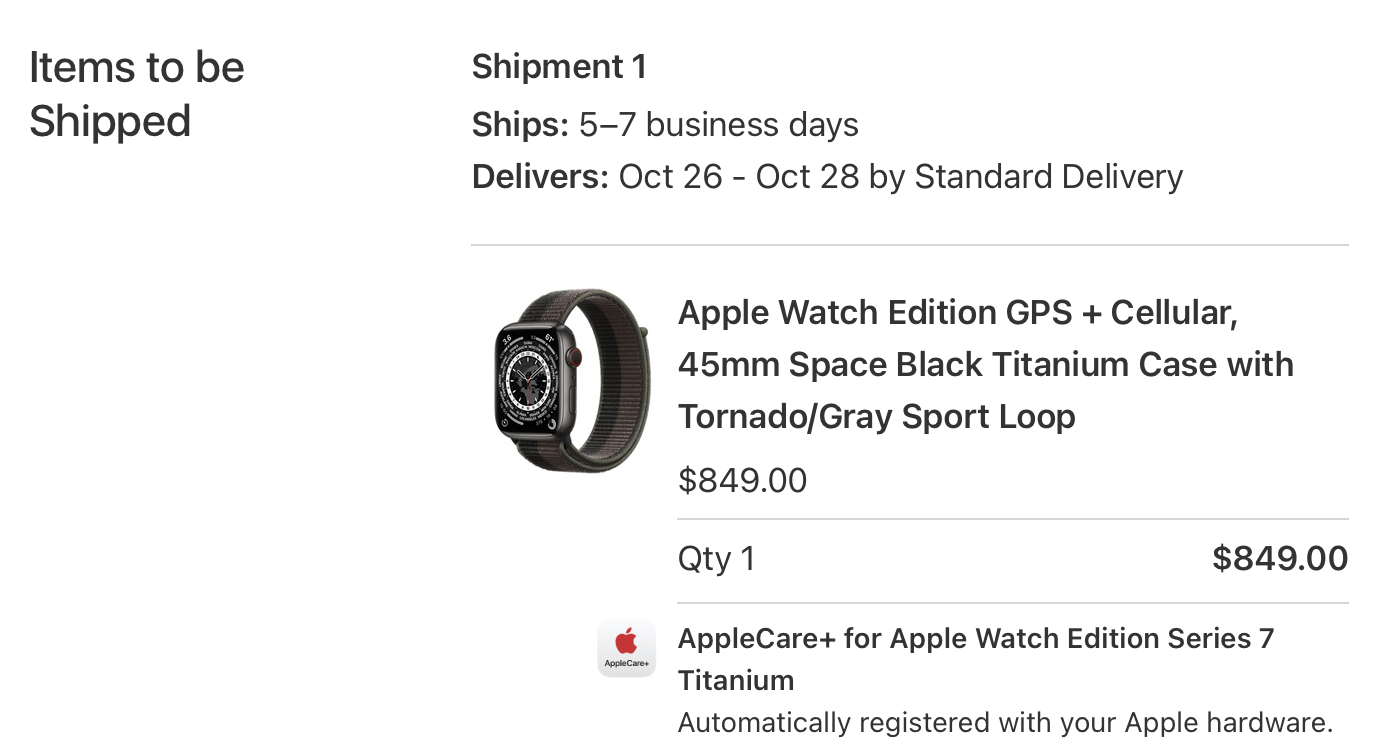The height and width of the screenshot is (756, 1394).
Task: Click the 'Delivers:' bold label
Action: 540,177
